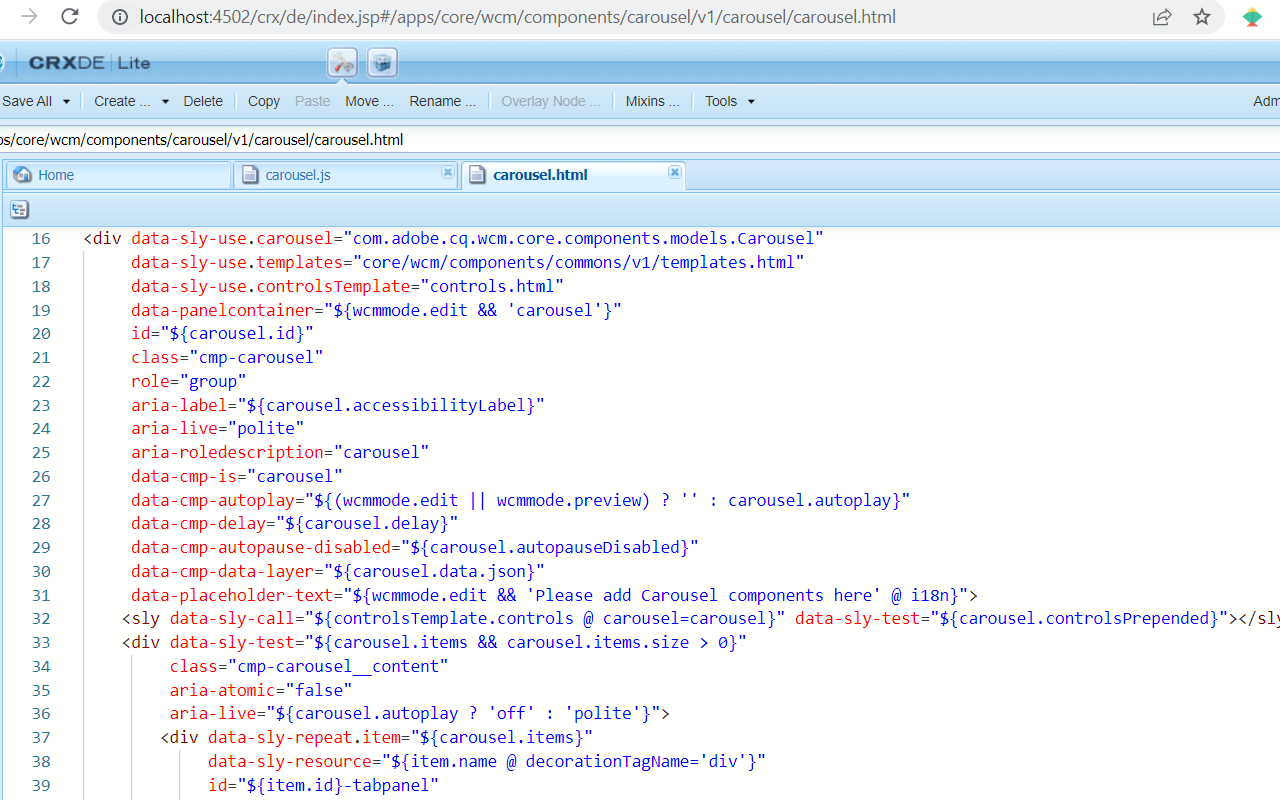Click the Delete button

coord(203,101)
